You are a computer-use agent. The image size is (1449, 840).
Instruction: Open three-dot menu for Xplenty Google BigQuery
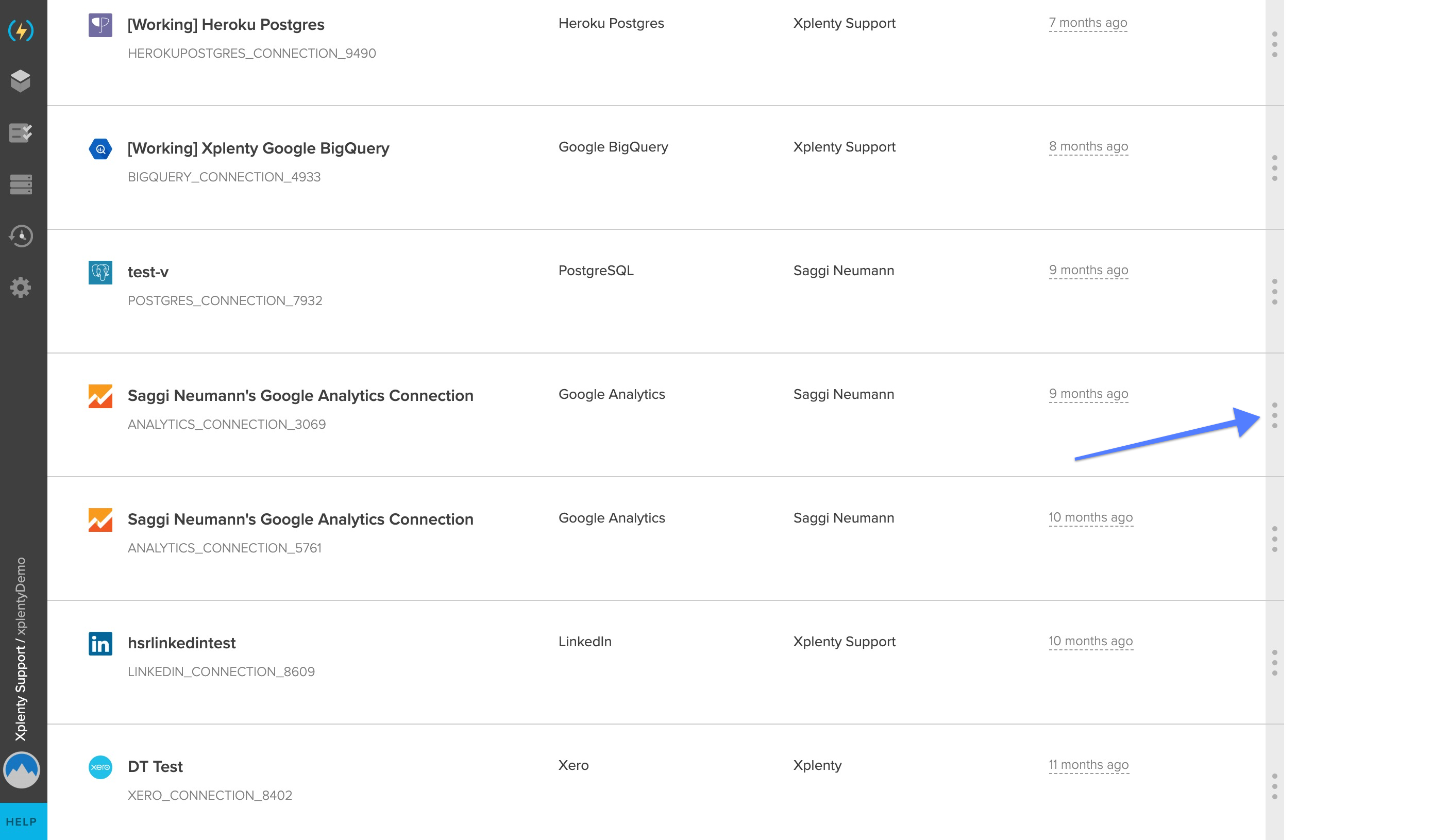click(1274, 168)
